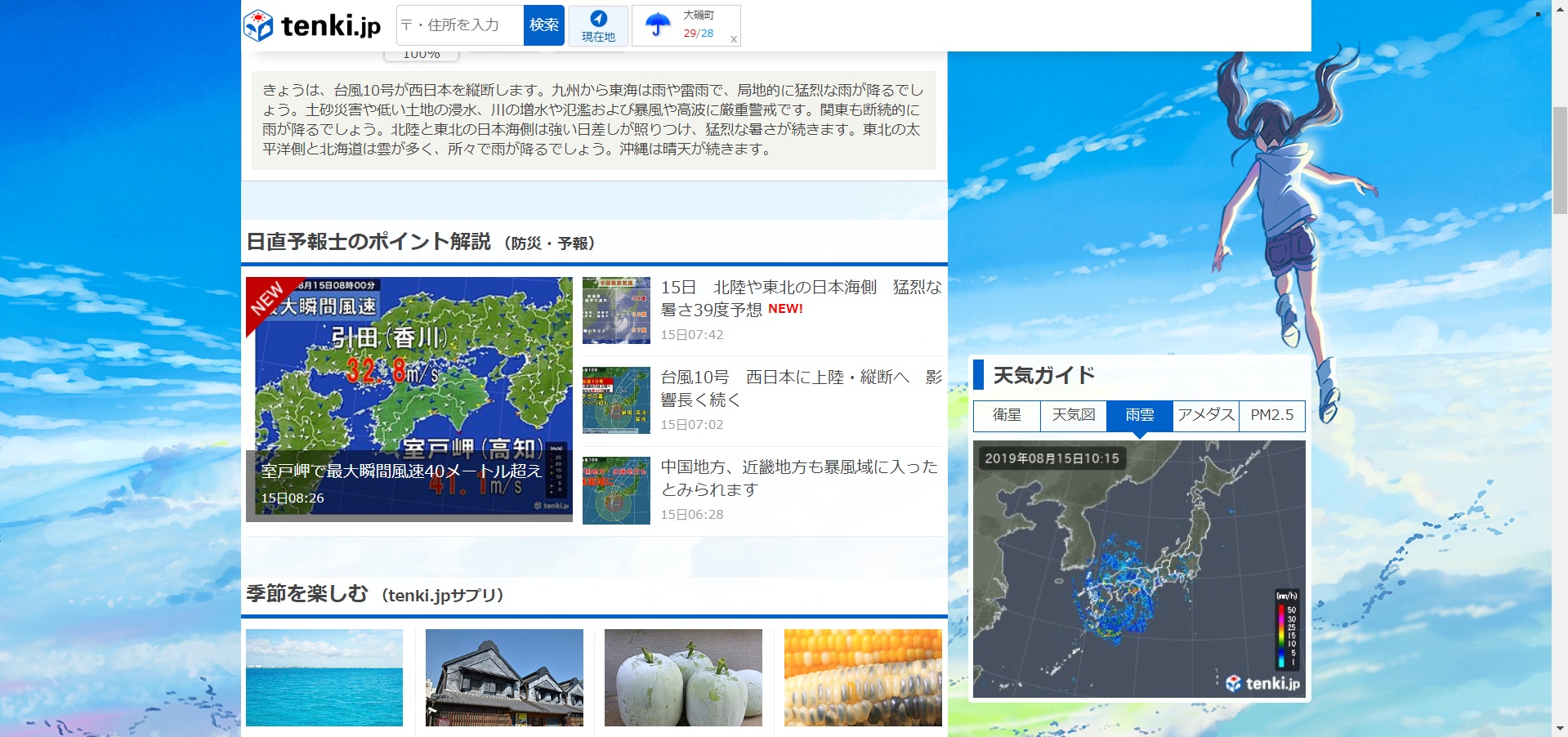The height and width of the screenshot is (737, 1568).
Task: Click the vertical scrollbar thumb
Action: pyautogui.click(x=1560, y=159)
